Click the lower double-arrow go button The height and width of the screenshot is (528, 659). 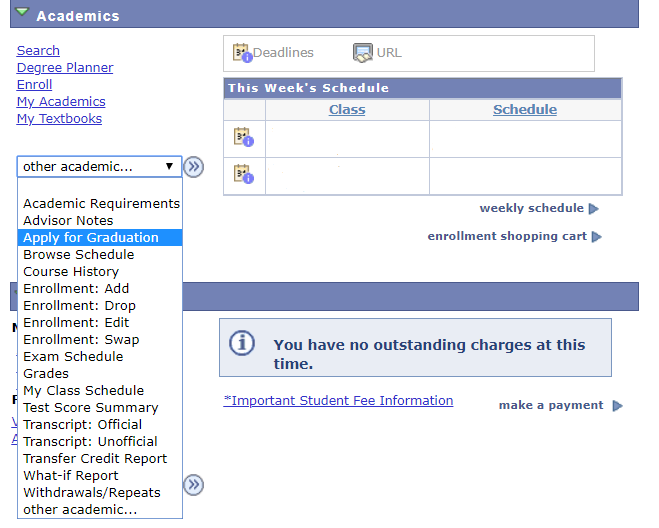click(x=193, y=485)
